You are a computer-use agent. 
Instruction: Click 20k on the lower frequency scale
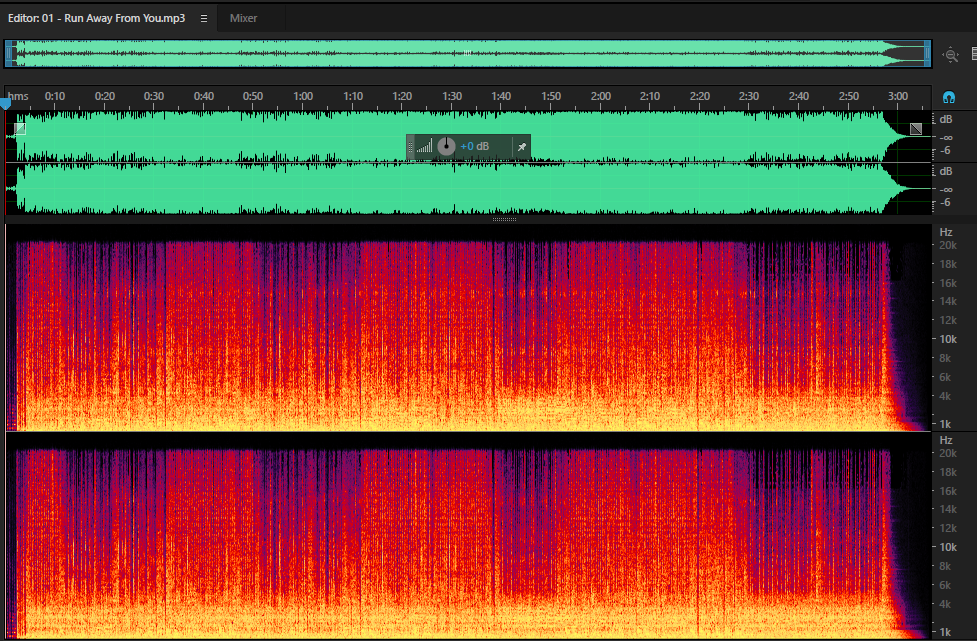pyautogui.click(x=948, y=453)
